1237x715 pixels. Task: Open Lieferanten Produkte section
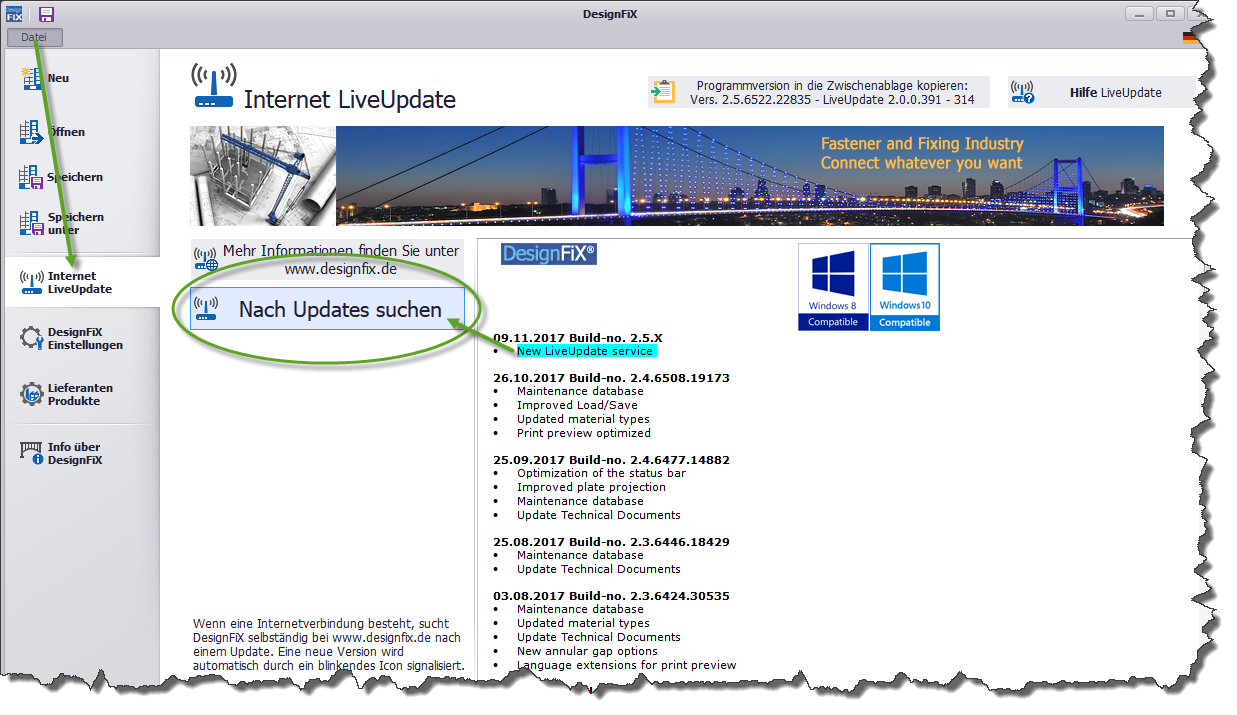click(x=80, y=394)
